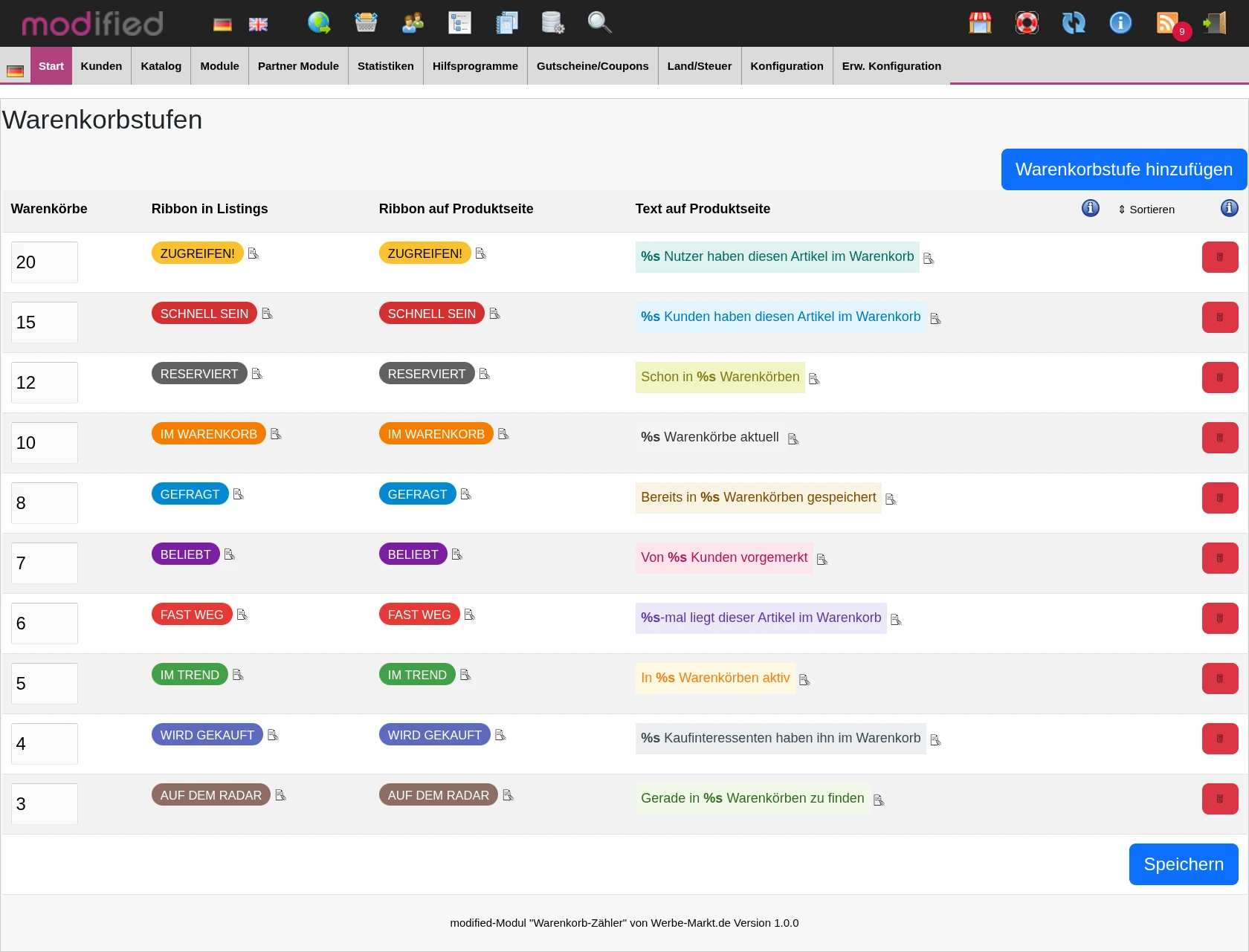The image size is (1249, 952).
Task: Open the database settings icon
Action: pyautogui.click(x=553, y=23)
